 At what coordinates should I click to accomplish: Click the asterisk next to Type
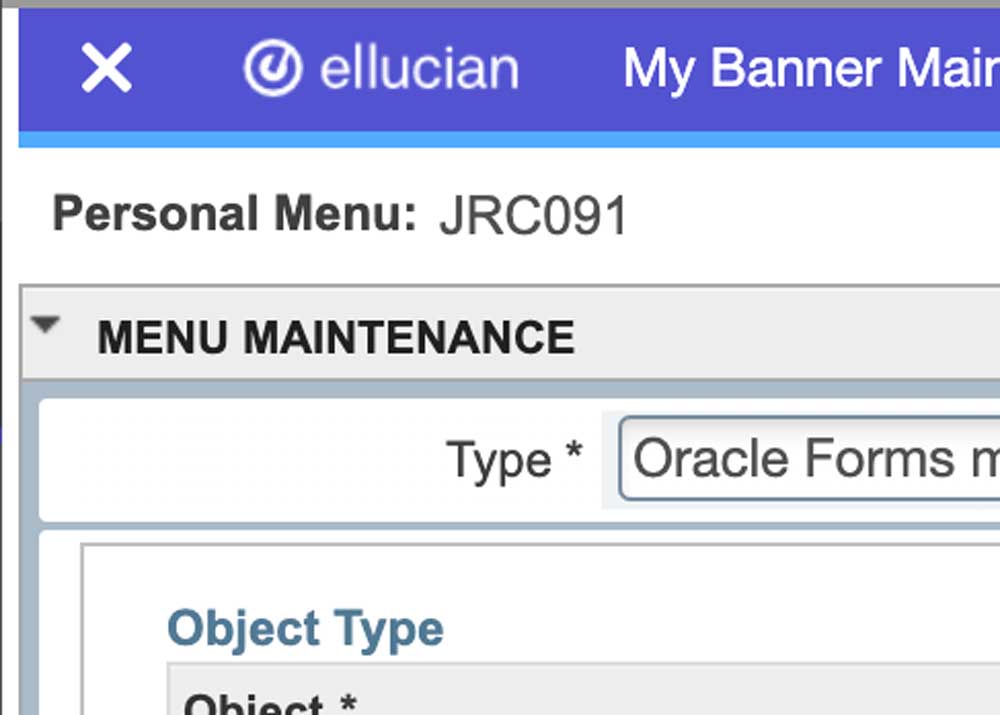tap(573, 453)
